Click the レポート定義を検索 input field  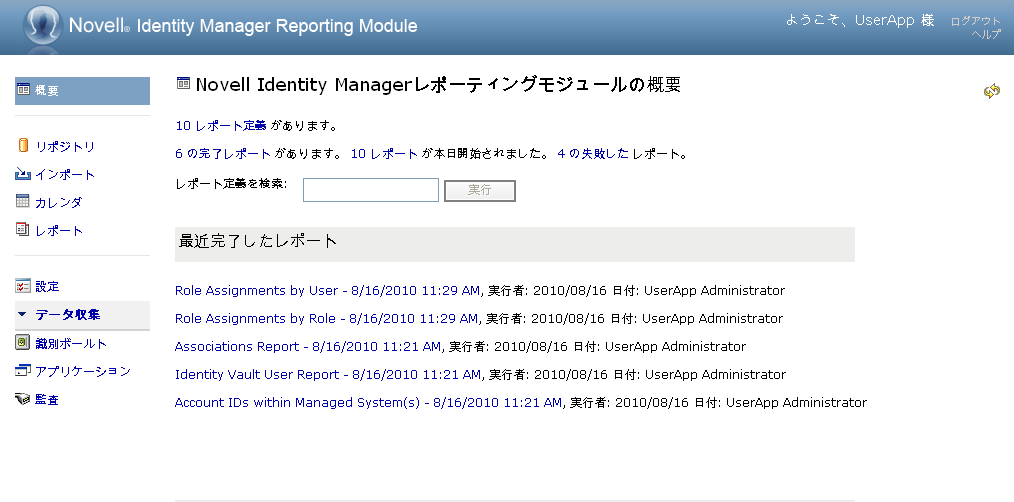371,190
